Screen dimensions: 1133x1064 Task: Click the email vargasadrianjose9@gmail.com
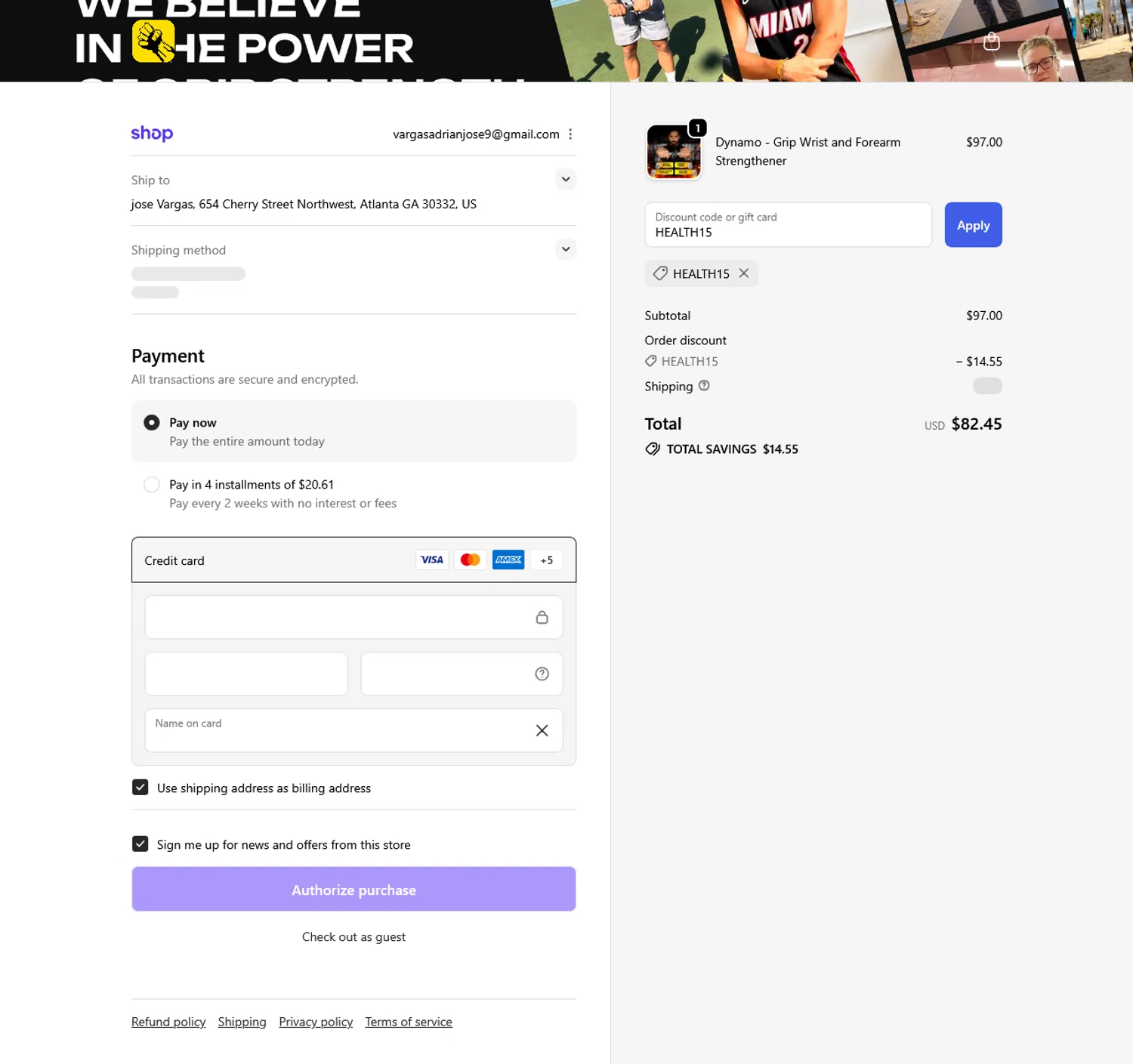click(x=476, y=134)
